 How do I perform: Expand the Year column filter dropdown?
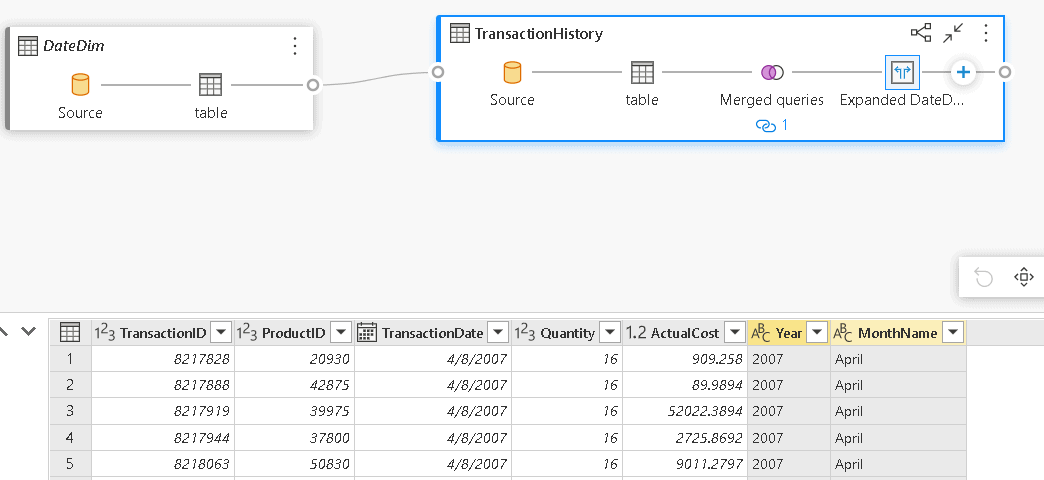817,333
